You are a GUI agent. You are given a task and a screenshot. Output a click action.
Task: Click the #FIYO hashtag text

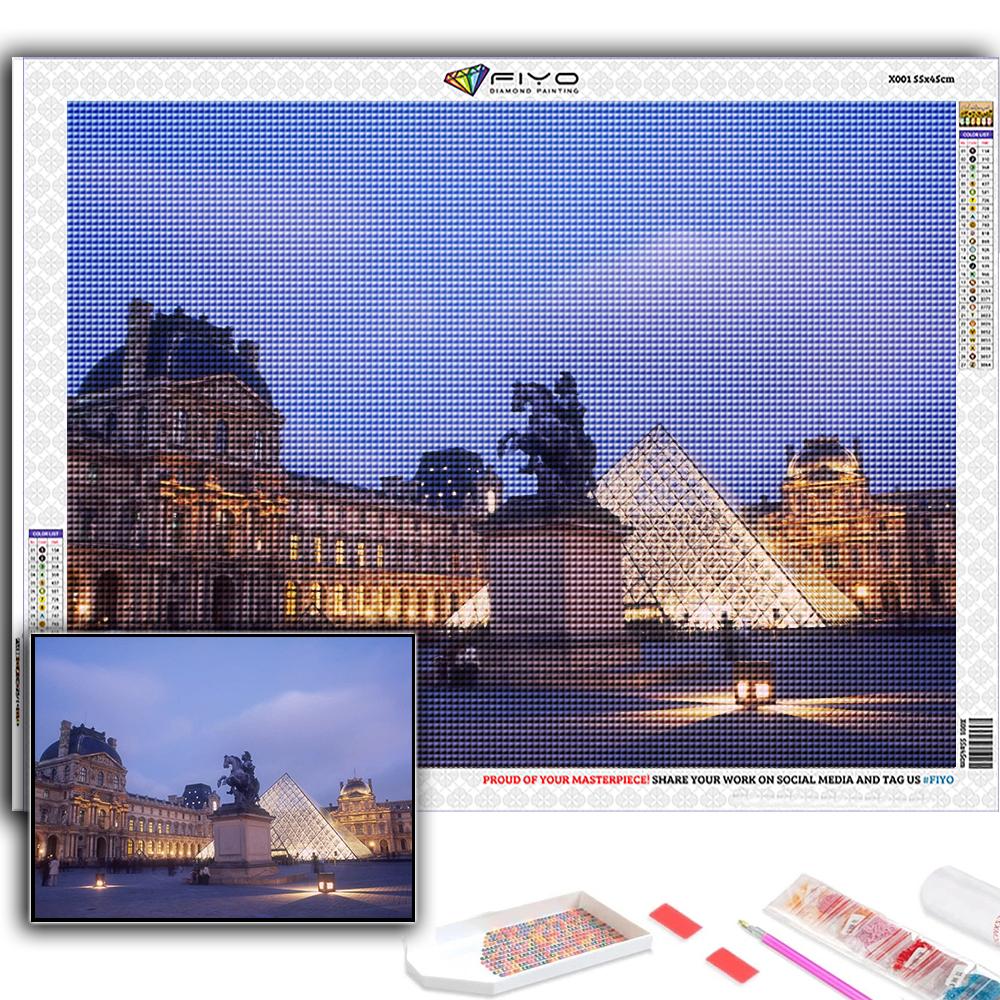coord(936,778)
